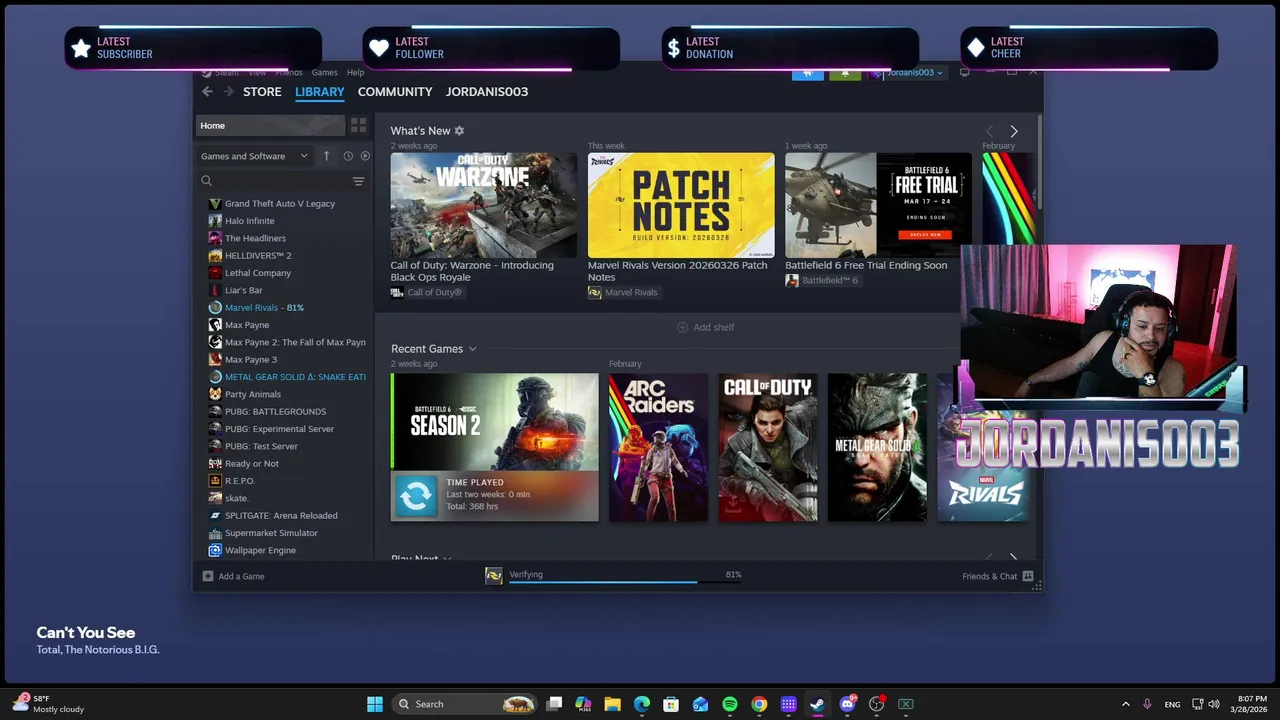Show previous What's New items arrow
The image size is (1280, 720).
click(989, 131)
